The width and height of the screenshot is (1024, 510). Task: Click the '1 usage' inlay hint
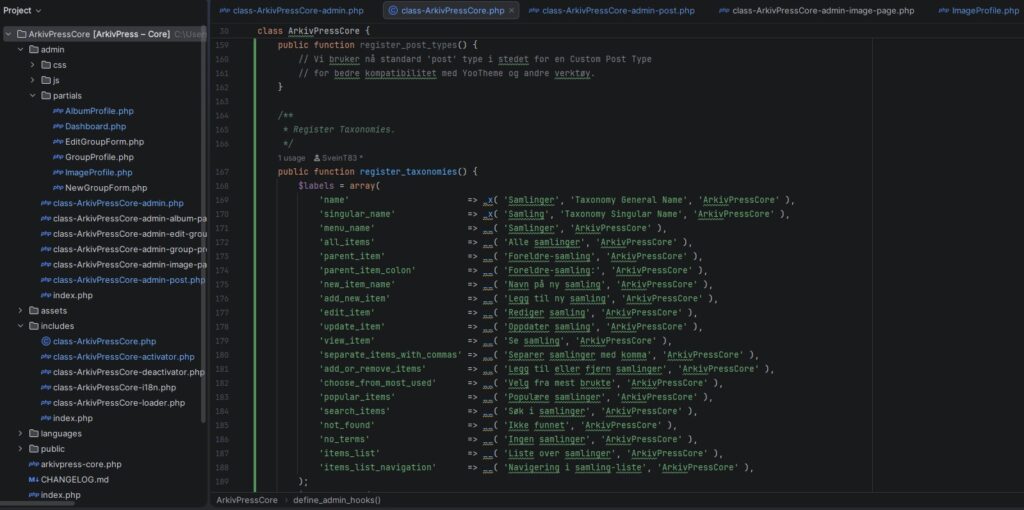294,158
